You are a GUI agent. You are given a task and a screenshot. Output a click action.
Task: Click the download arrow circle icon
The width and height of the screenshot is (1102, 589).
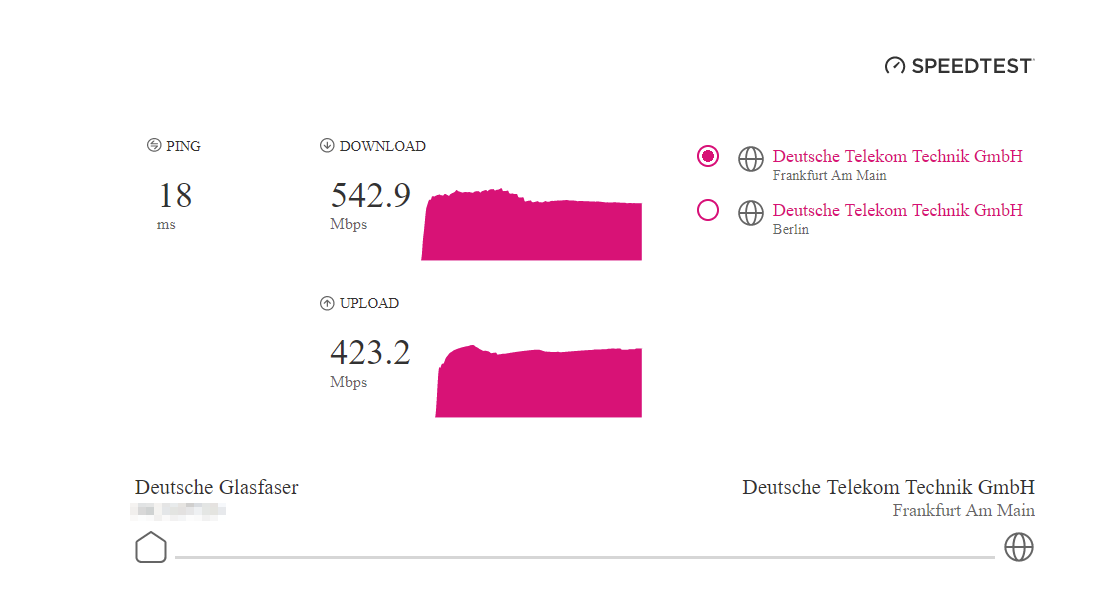(x=327, y=145)
